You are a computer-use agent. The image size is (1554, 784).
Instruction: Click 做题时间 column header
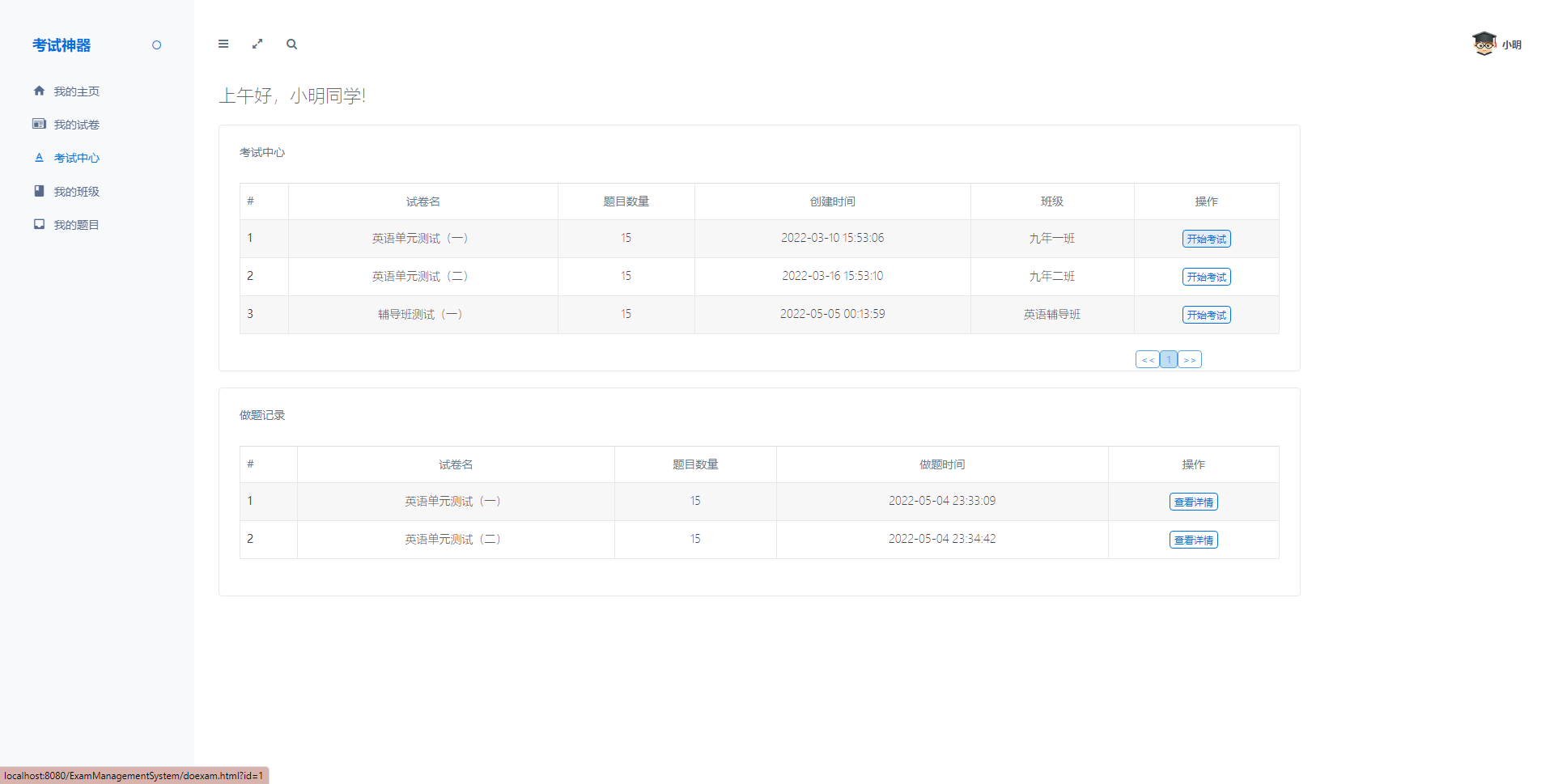[942, 464]
